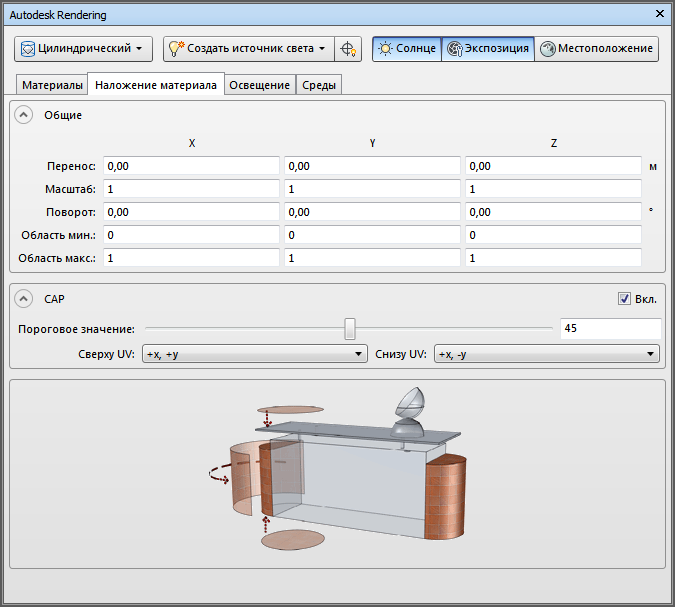Uncheck the Вкл. checkbox

click(x=624, y=298)
